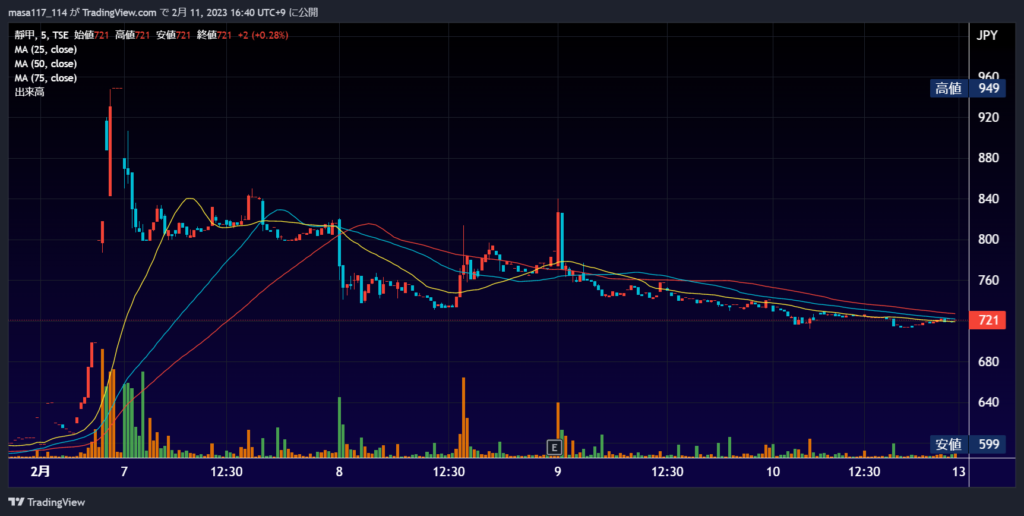Click the 640 price scale label
This screenshot has height=516, width=1024.
[988, 402]
